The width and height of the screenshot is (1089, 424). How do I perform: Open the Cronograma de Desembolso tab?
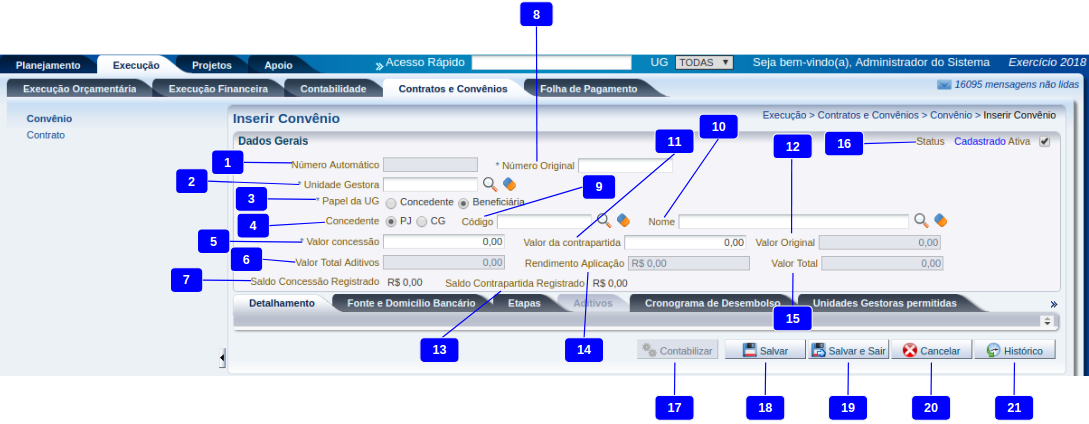[x=711, y=303]
